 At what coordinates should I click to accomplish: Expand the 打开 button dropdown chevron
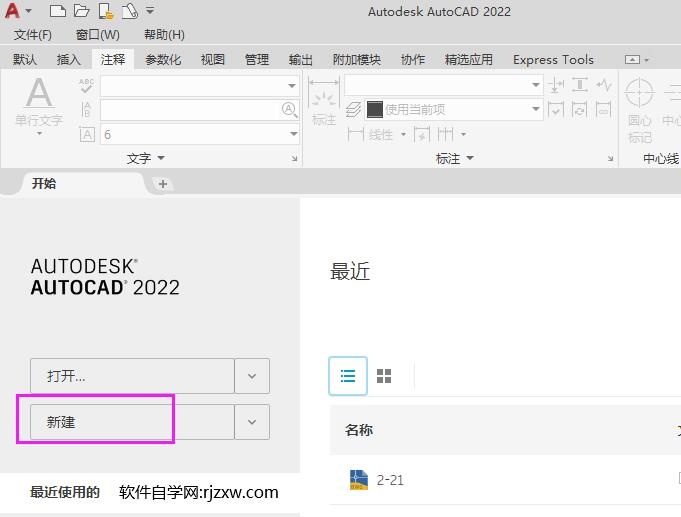pyautogui.click(x=252, y=376)
